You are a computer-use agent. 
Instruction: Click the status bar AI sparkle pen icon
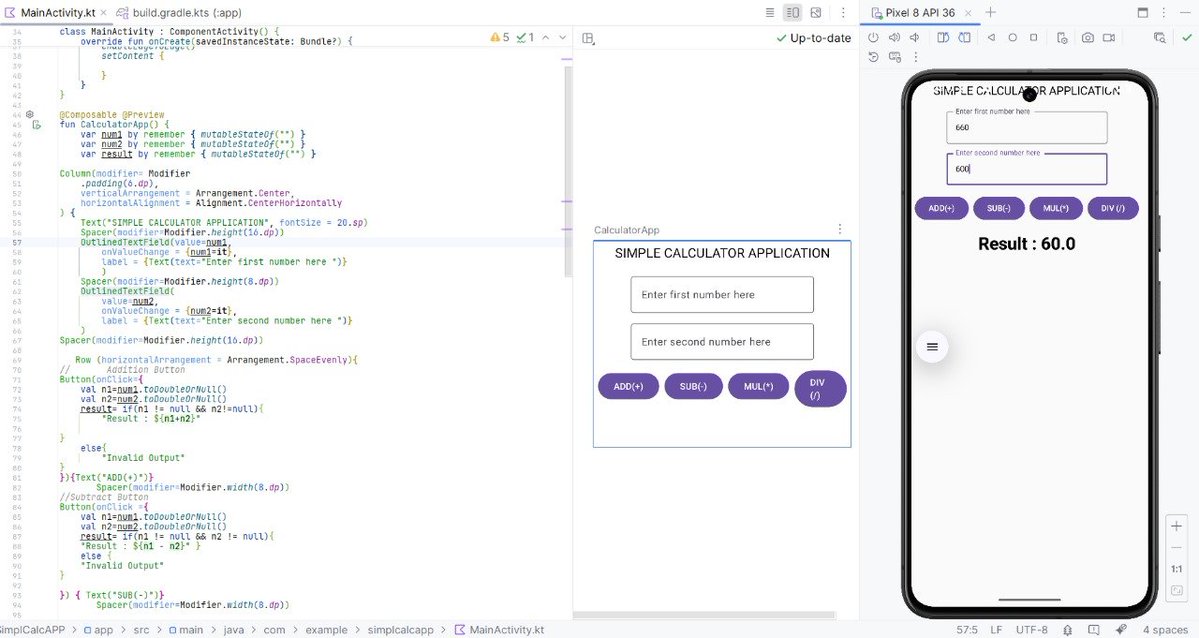[1120, 630]
